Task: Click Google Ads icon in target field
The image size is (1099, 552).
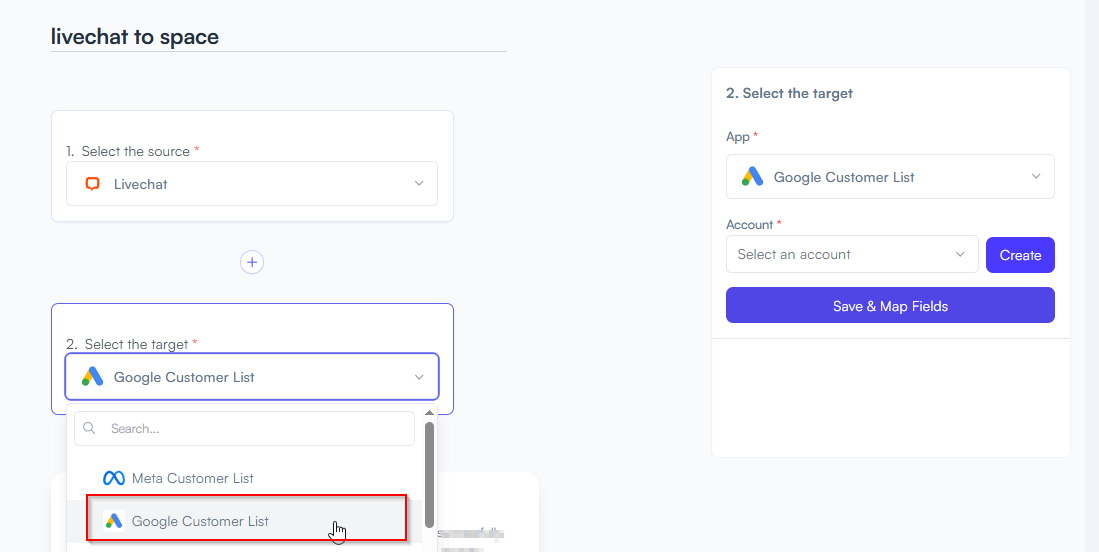Action: click(93, 377)
